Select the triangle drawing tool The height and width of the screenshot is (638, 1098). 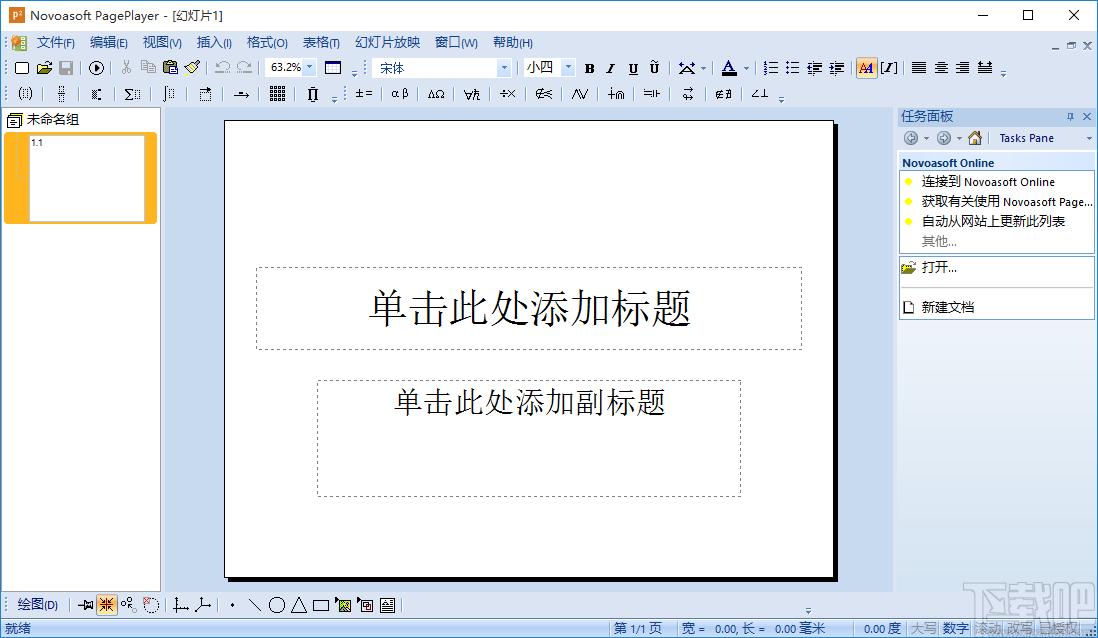click(x=299, y=605)
